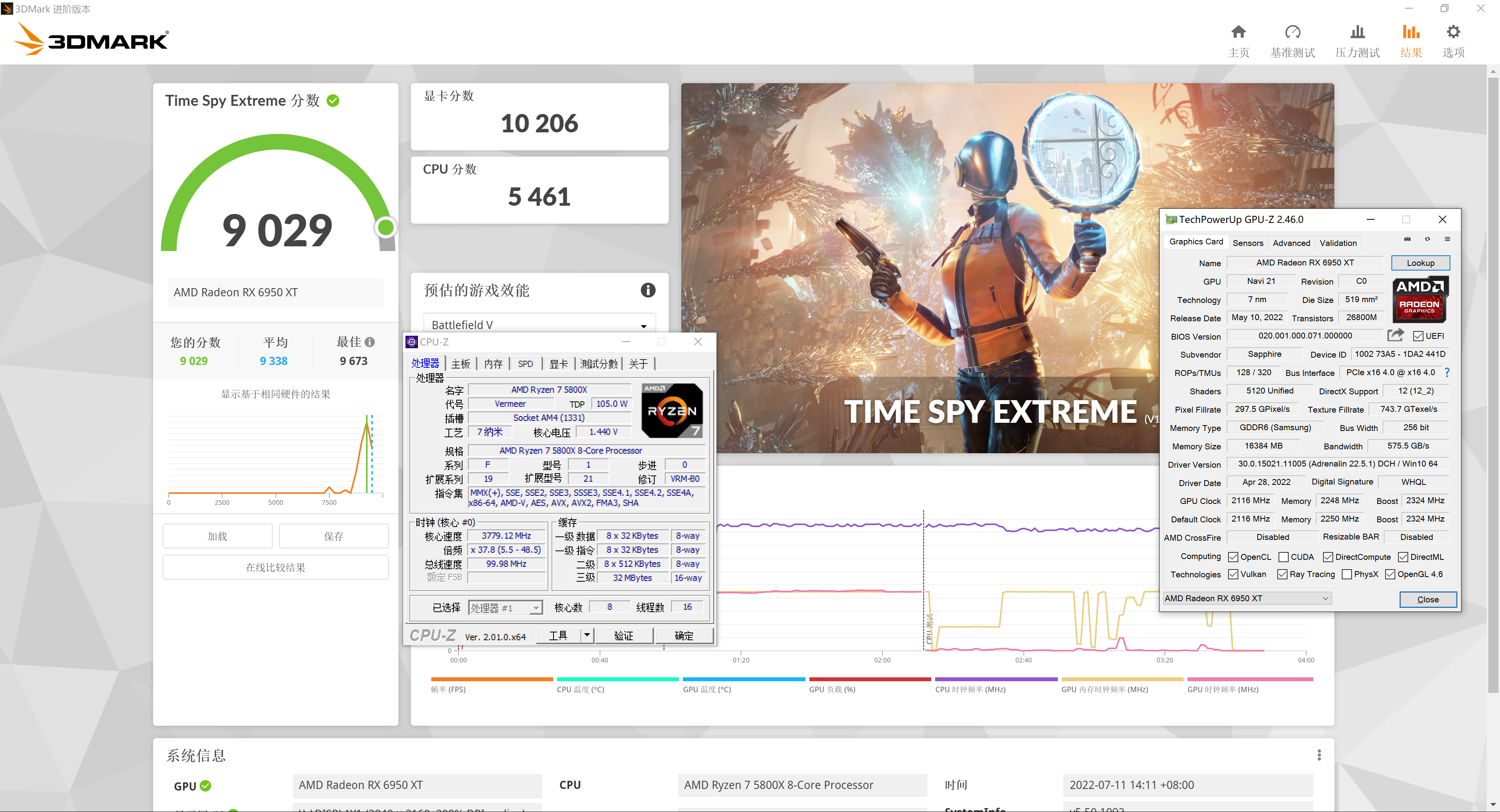The width and height of the screenshot is (1500, 812).
Task: Open the SPD tab in CPU-Z
Action: point(525,364)
